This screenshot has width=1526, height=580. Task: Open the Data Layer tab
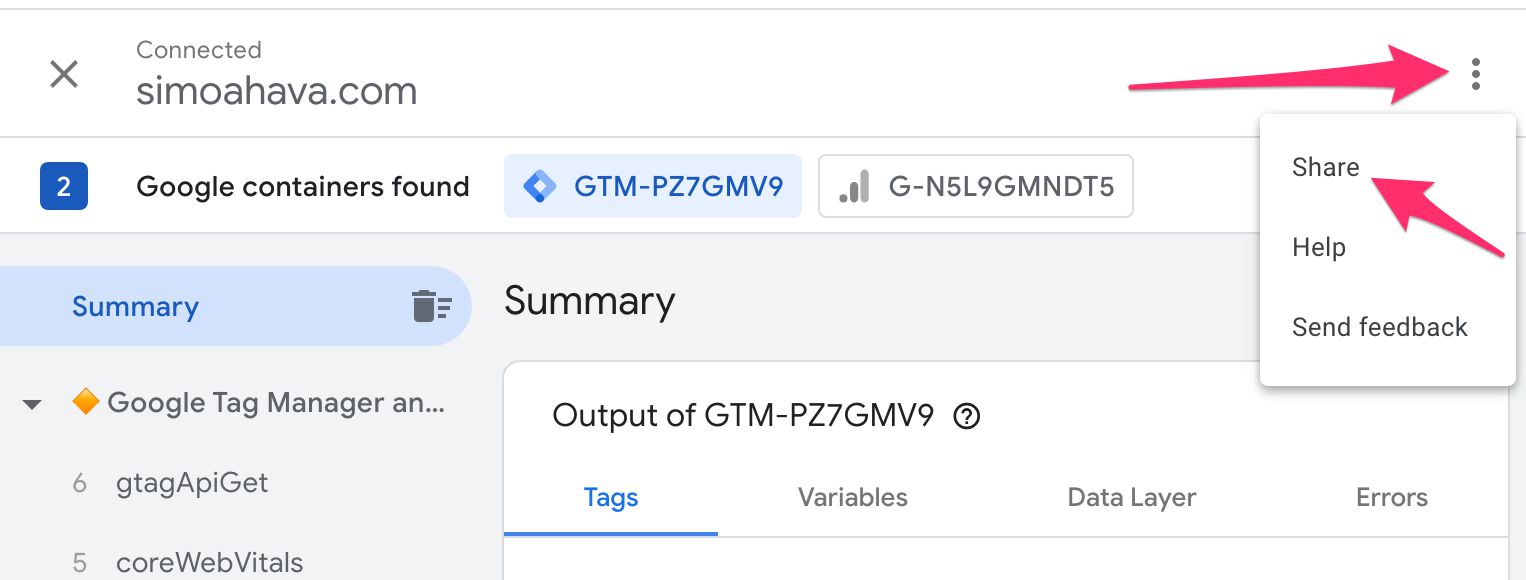tap(1132, 498)
